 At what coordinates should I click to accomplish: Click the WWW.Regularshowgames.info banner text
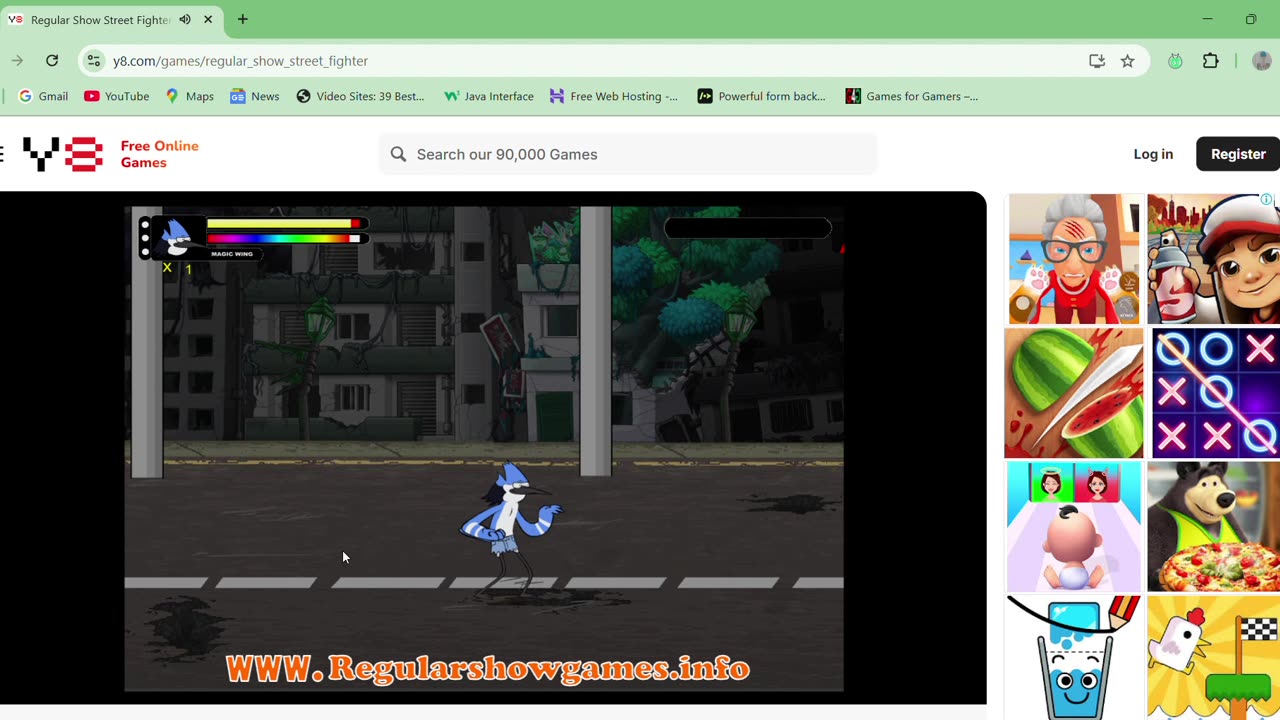[x=488, y=668]
